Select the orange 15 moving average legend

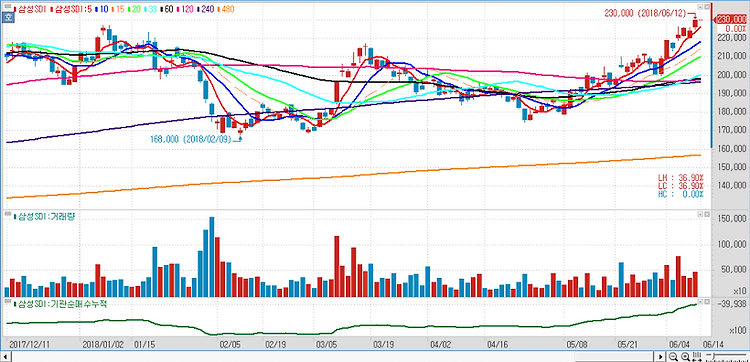(120, 9)
